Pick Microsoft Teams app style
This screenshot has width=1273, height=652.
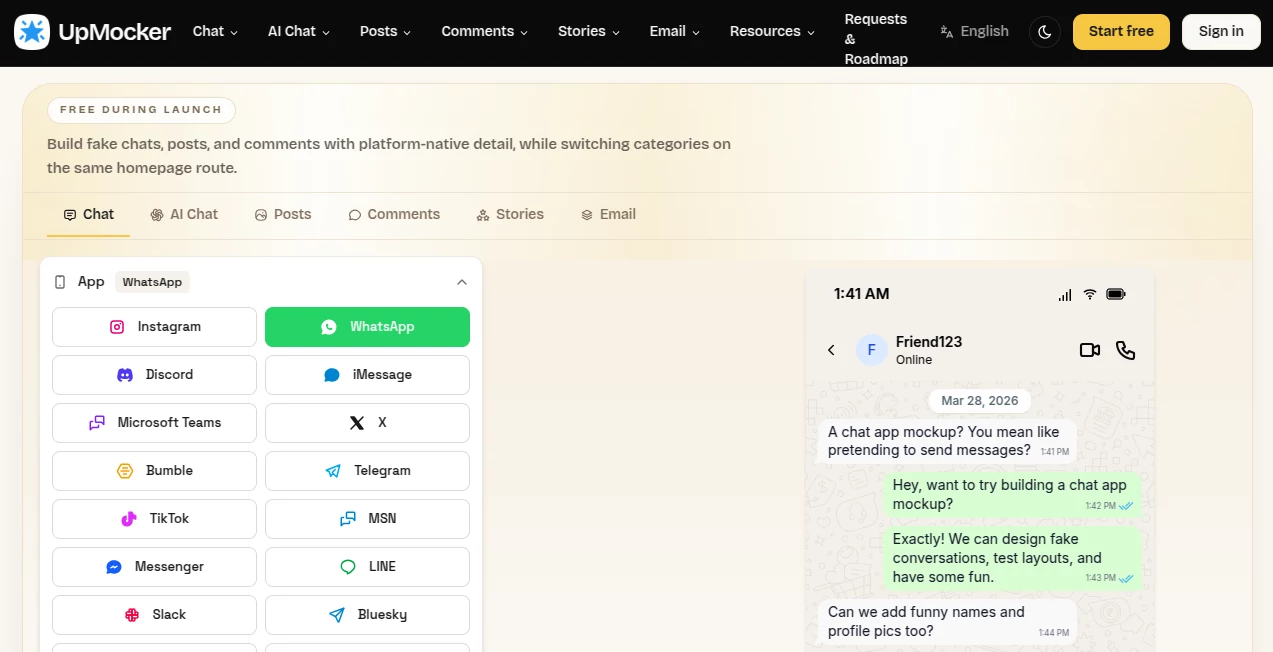coord(154,423)
